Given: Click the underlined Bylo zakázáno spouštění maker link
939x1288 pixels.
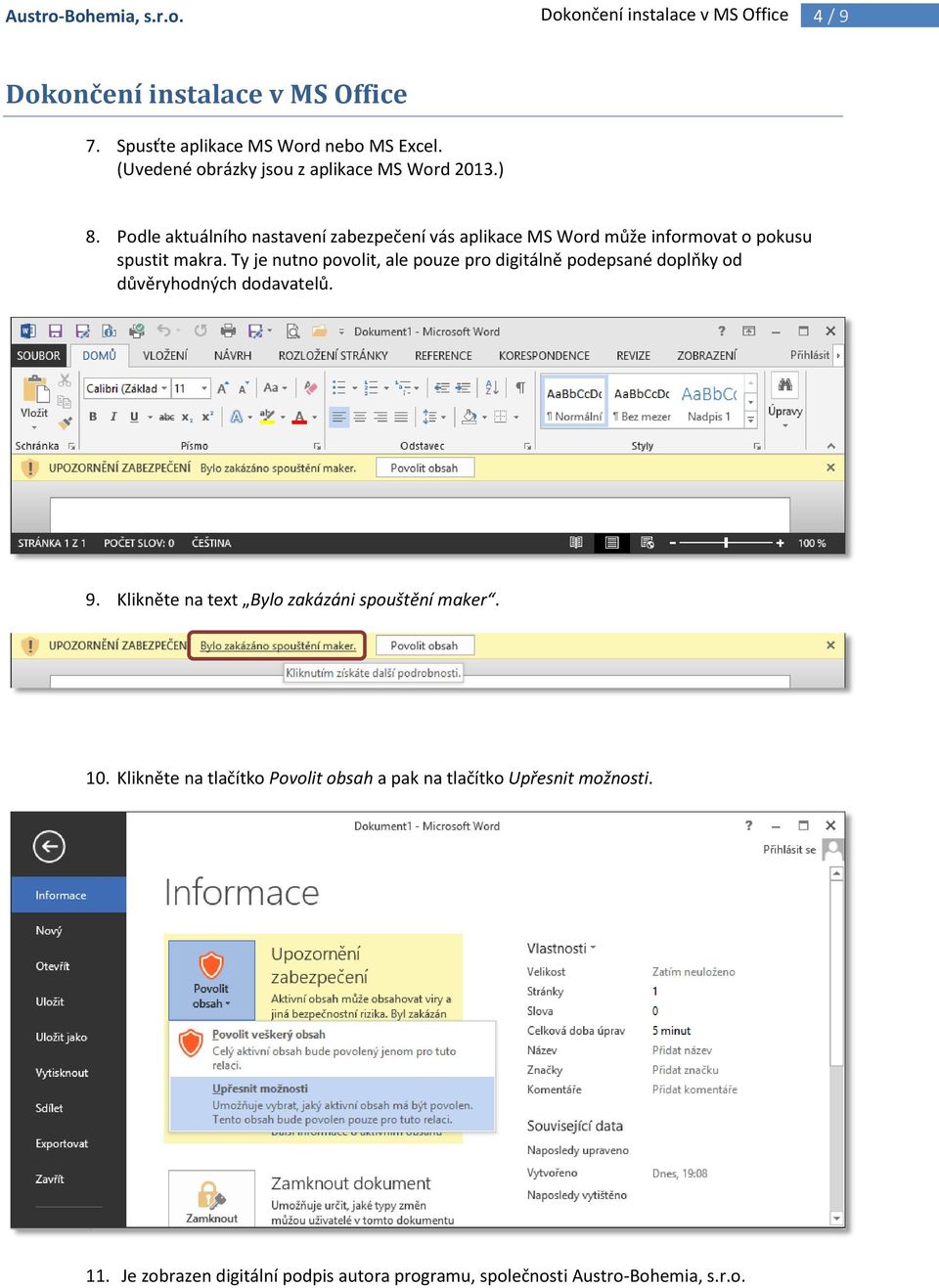Looking at the screenshot, I should coord(278,645).
